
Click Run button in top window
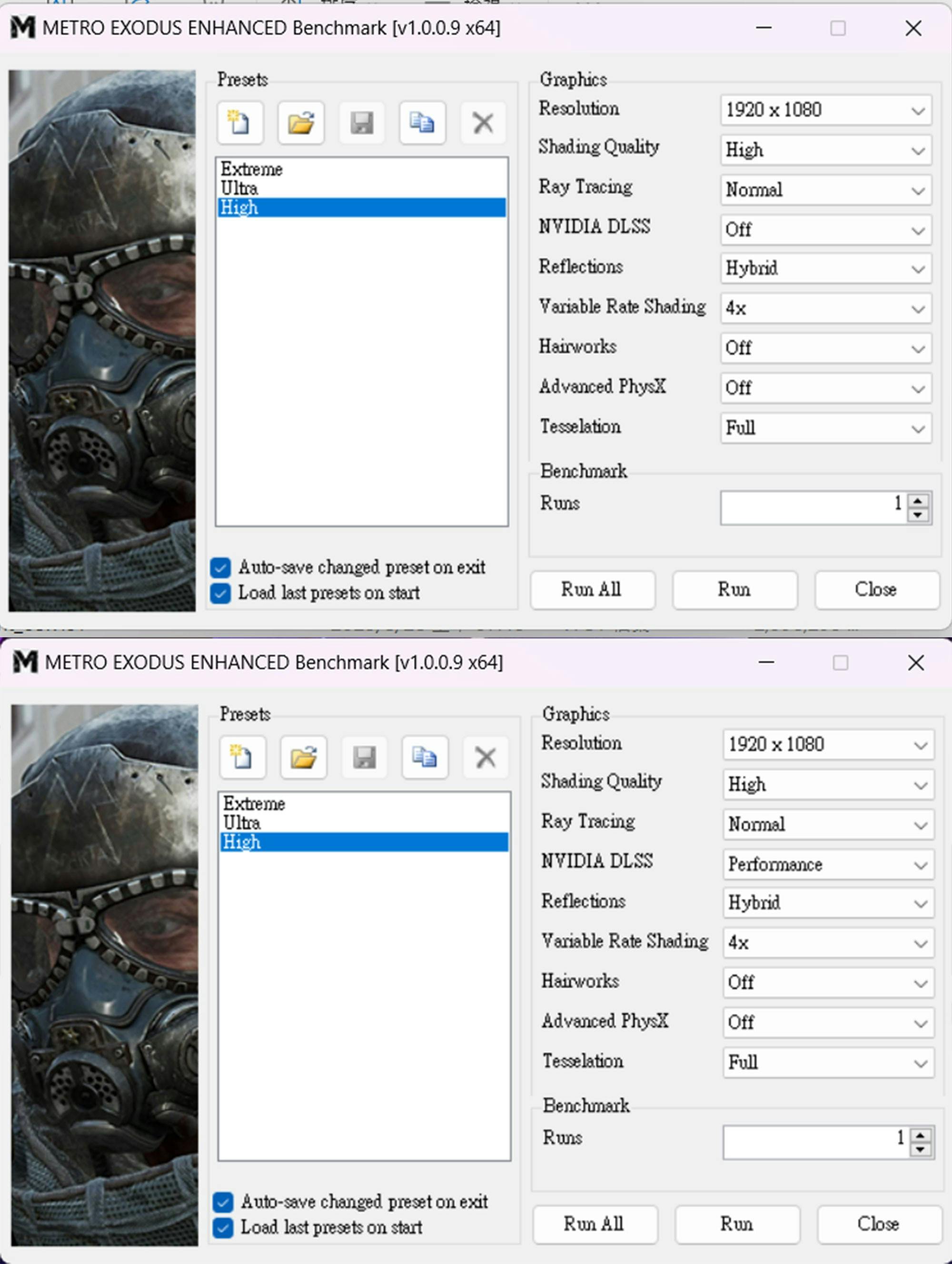pos(735,590)
